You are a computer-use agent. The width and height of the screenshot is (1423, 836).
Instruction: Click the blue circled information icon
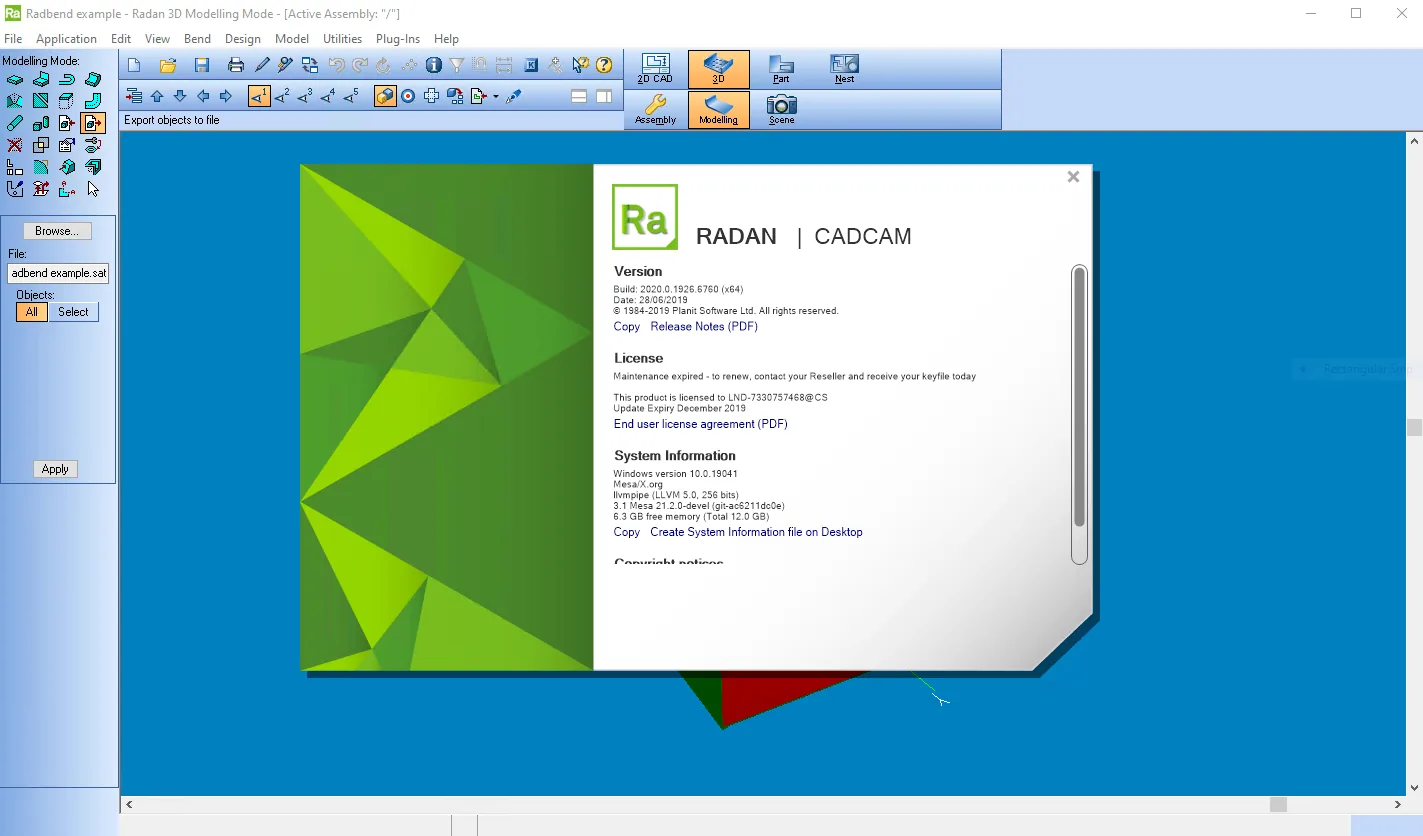click(433, 65)
